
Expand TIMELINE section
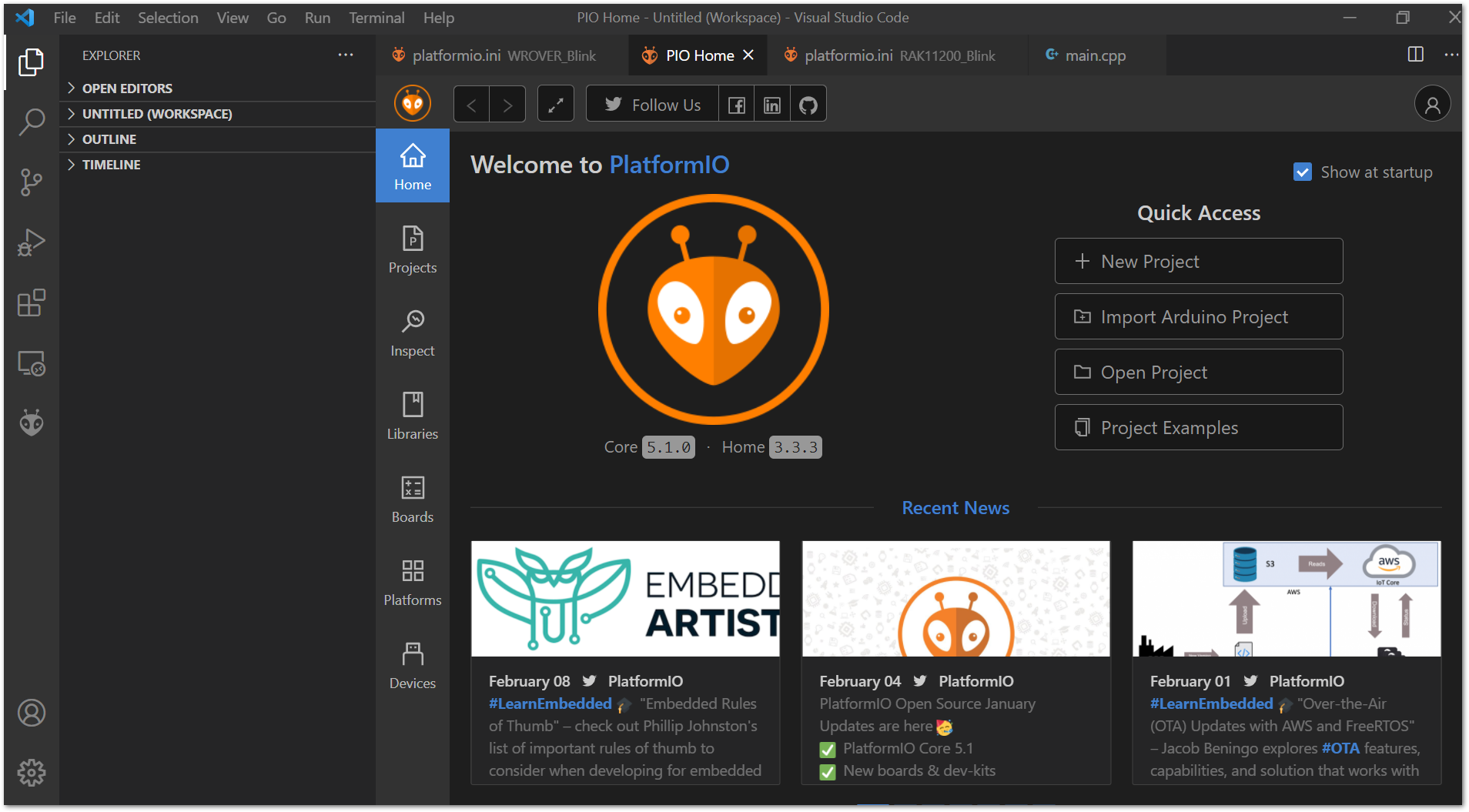pos(217,164)
